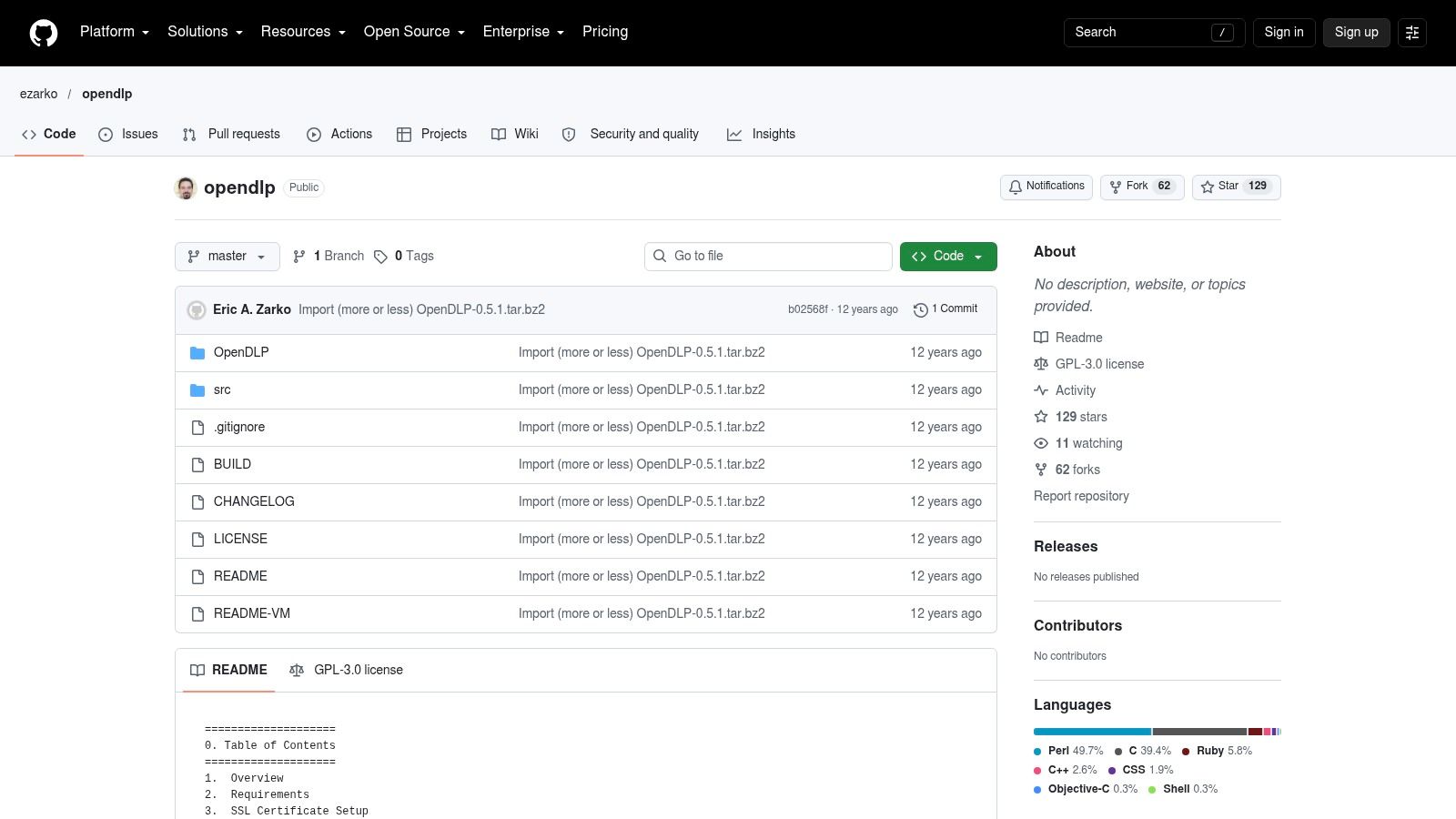Click the src folder icon
Viewport: 1456px width, 819px height.
tap(197, 390)
